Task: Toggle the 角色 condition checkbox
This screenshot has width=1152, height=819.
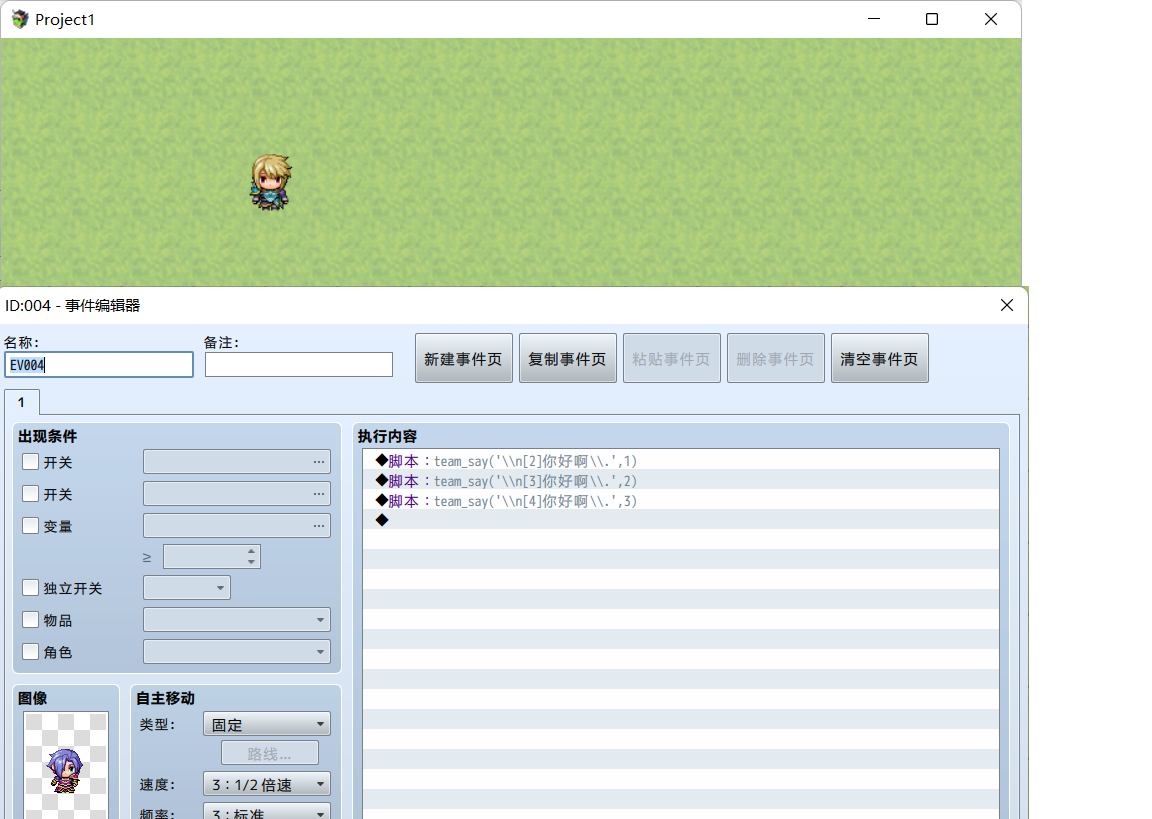Action: click(x=30, y=652)
